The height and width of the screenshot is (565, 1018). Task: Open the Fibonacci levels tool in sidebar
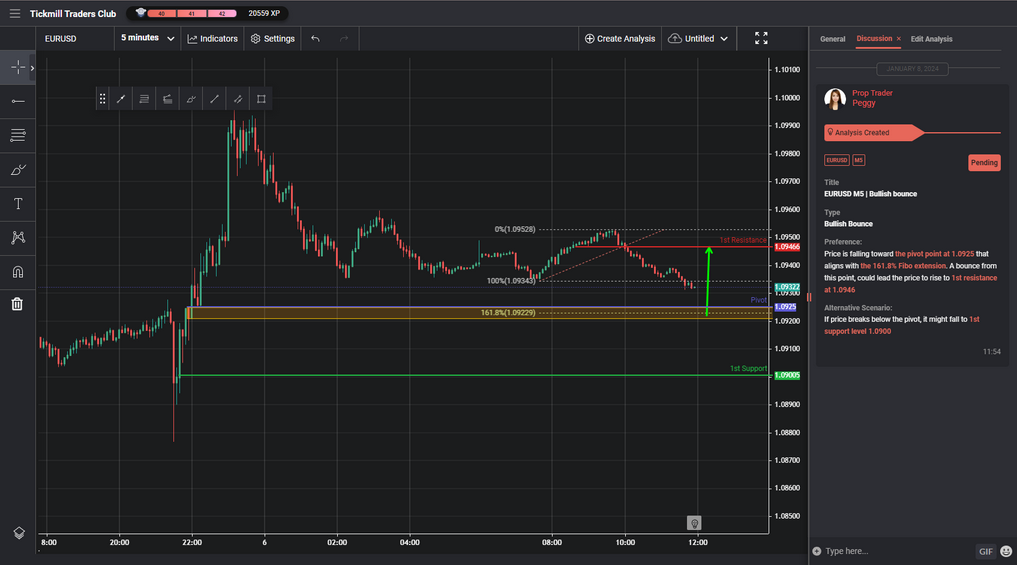pyautogui.click(x=18, y=135)
